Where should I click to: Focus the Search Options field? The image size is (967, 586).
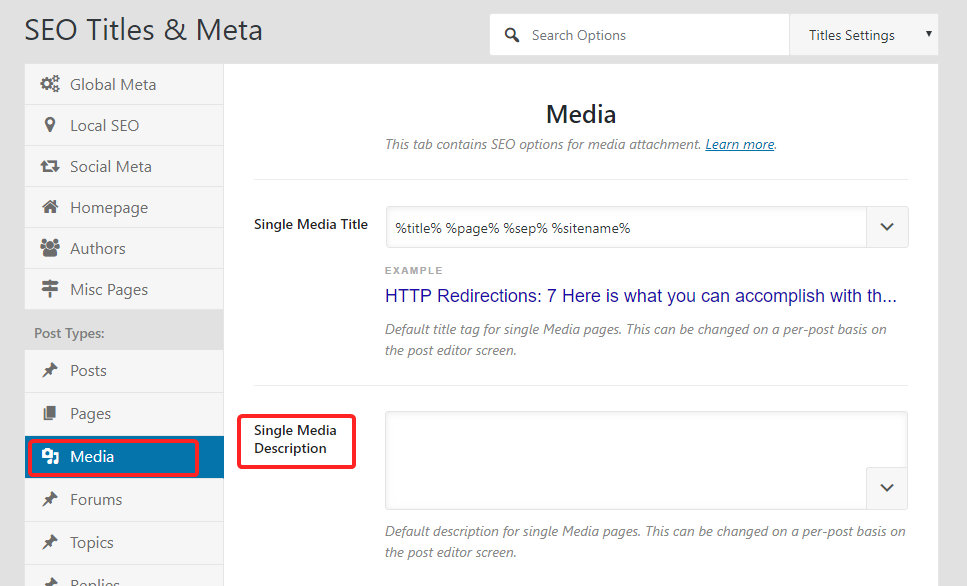tap(650, 36)
